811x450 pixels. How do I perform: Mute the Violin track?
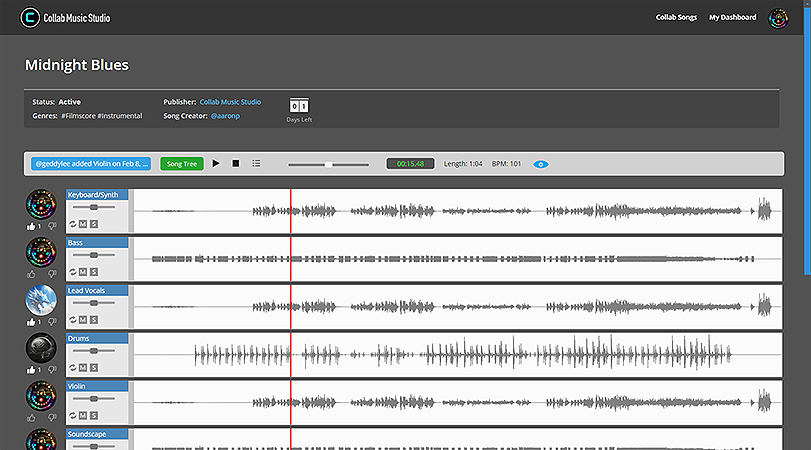pyautogui.click(x=83, y=415)
